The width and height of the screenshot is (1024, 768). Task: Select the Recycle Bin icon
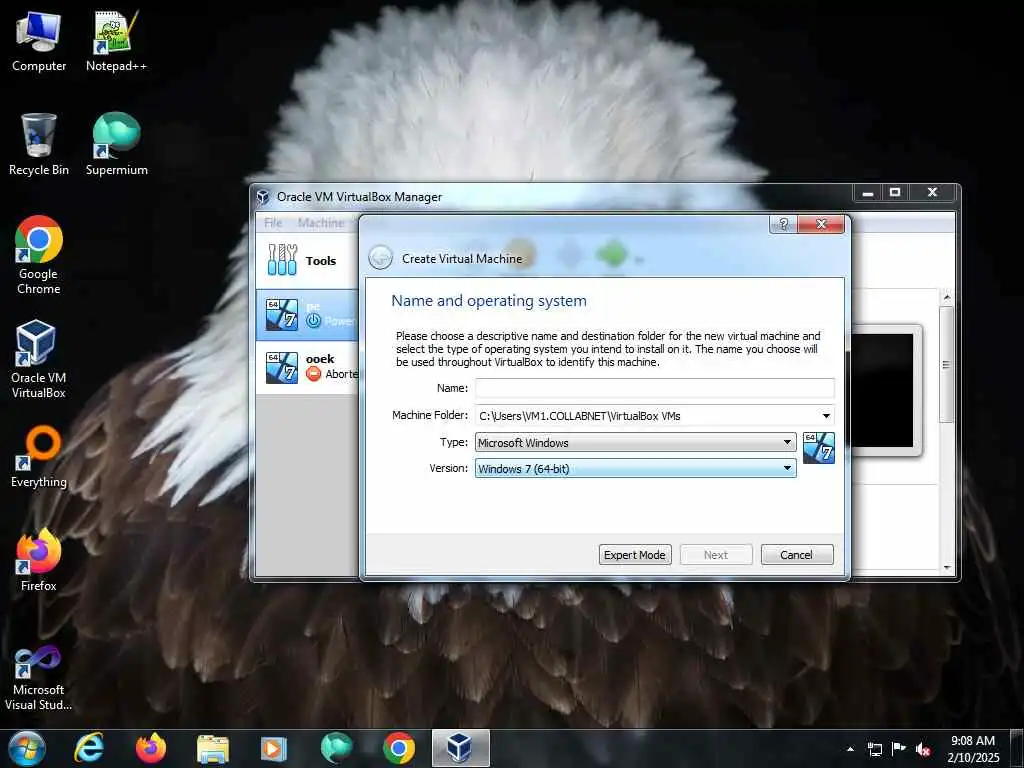click(x=39, y=144)
